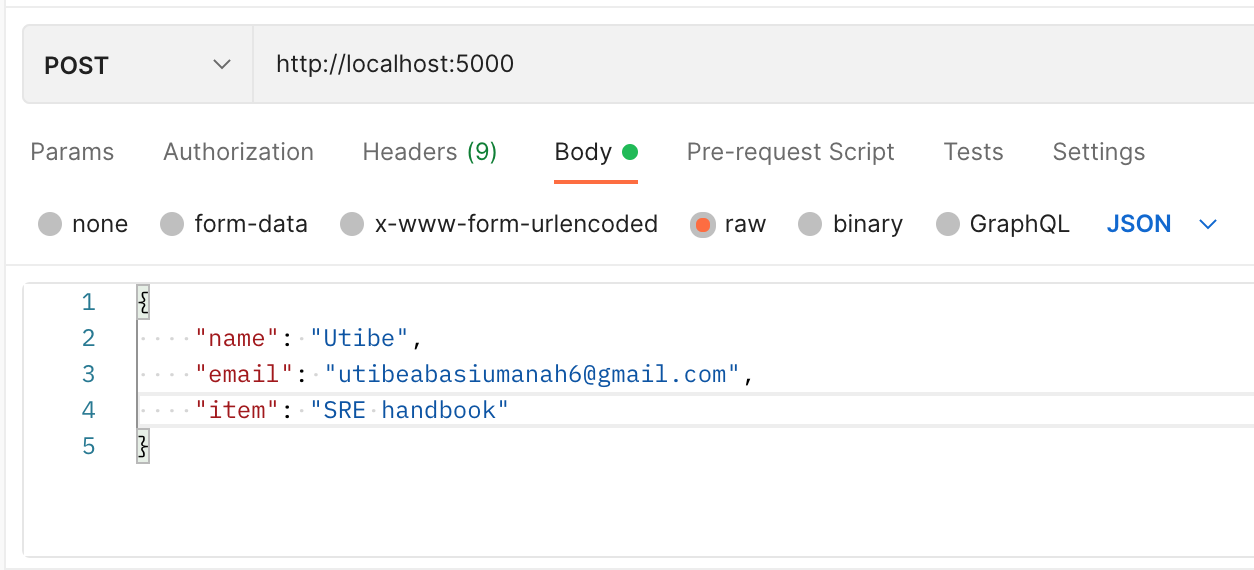Viewport: 1254px width, 570px height.
Task: Click the request URL field
Action: [753, 65]
